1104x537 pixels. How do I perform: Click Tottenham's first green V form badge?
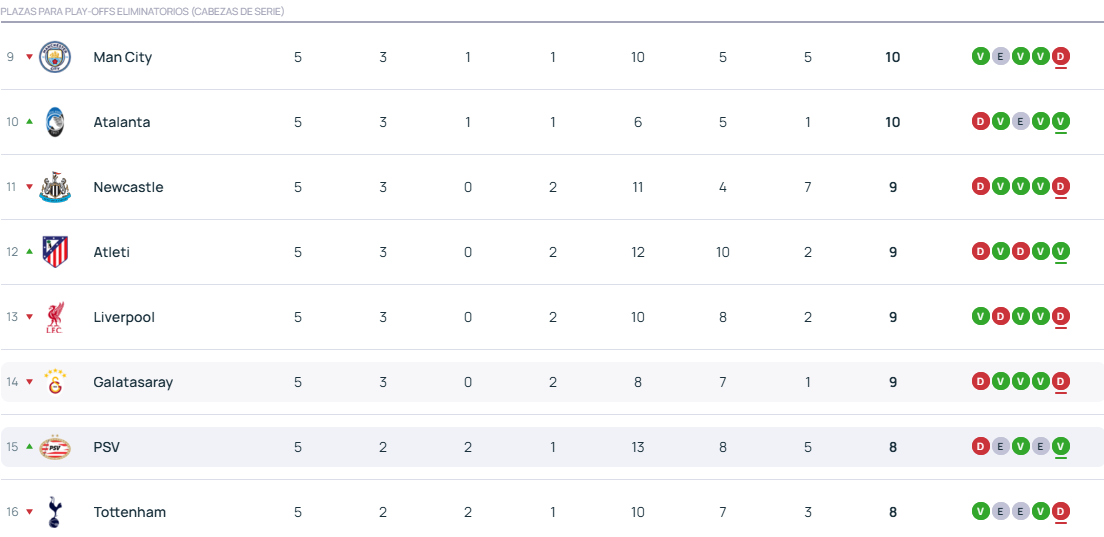pos(981,512)
